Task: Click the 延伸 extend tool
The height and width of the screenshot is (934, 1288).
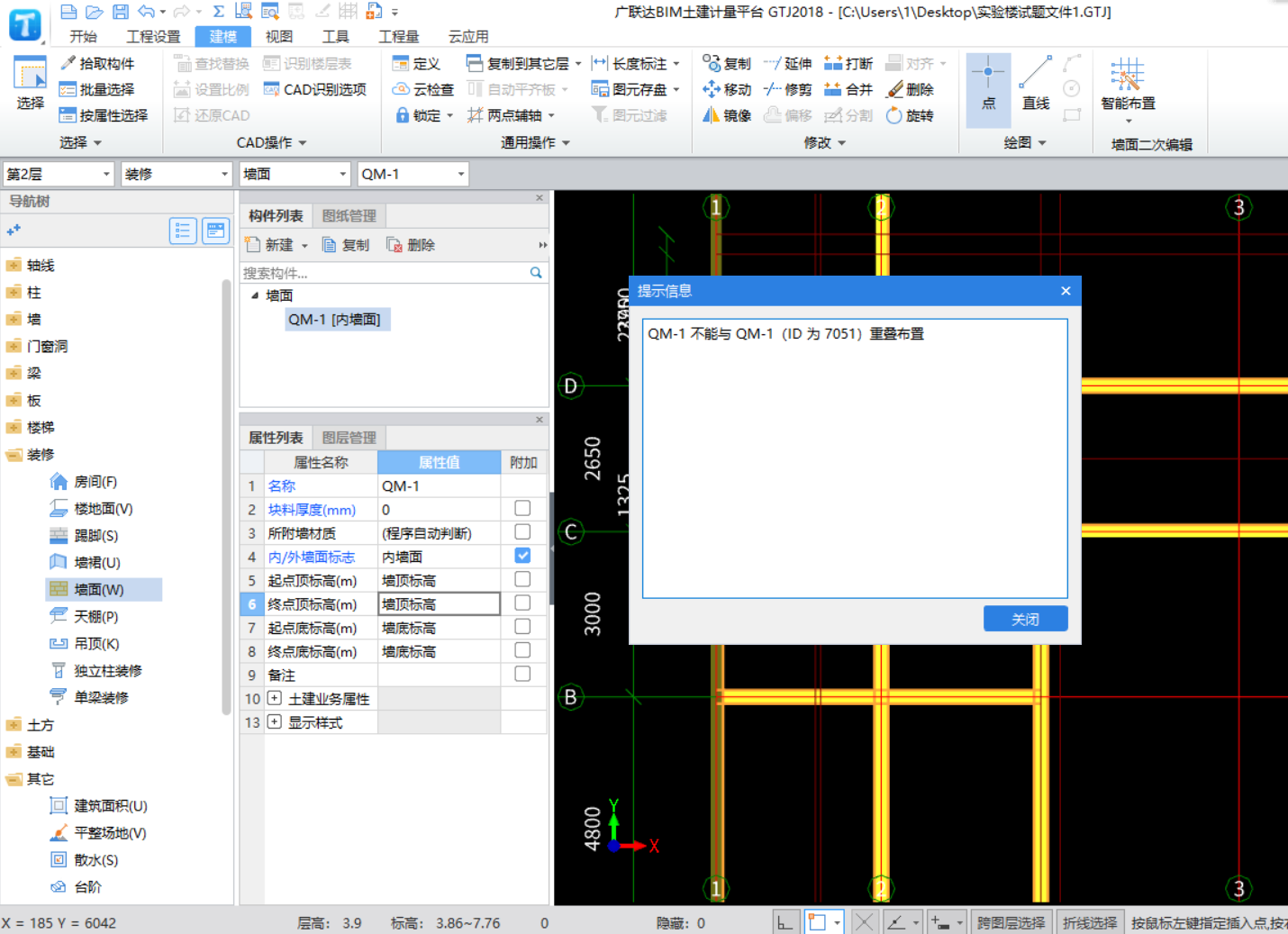Action: (x=788, y=63)
